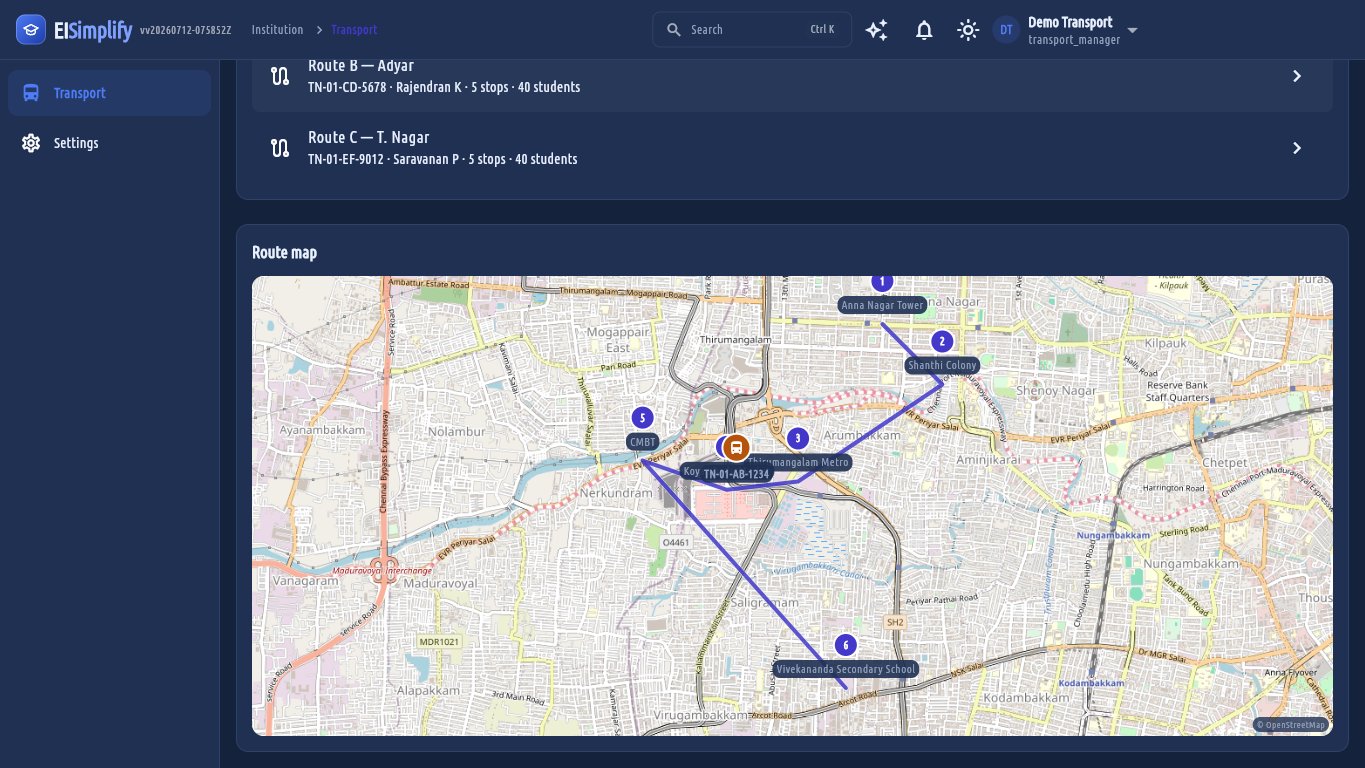Click the Route C route icon
The width and height of the screenshot is (1365, 768).
(x=280, y=148)
